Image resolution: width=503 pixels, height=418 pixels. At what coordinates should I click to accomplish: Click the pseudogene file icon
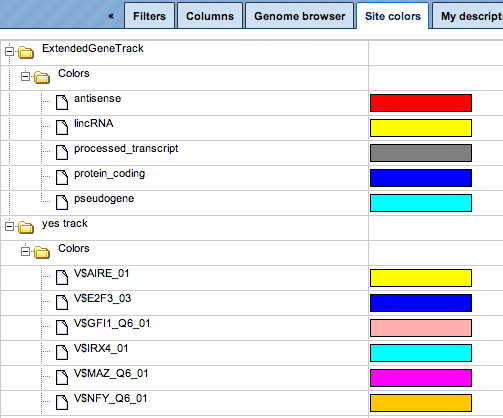(x=62, y=202)
